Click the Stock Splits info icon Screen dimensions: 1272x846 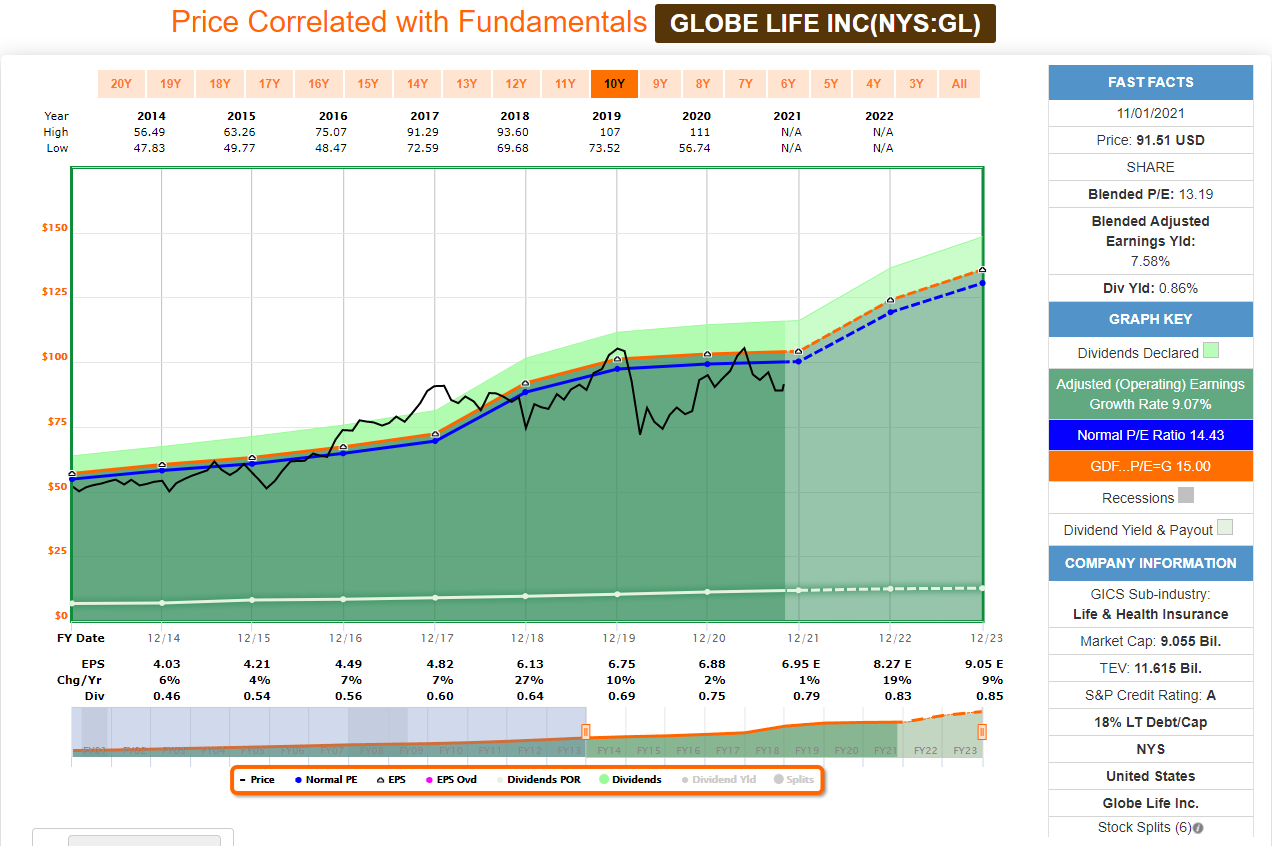[1198, 828]
